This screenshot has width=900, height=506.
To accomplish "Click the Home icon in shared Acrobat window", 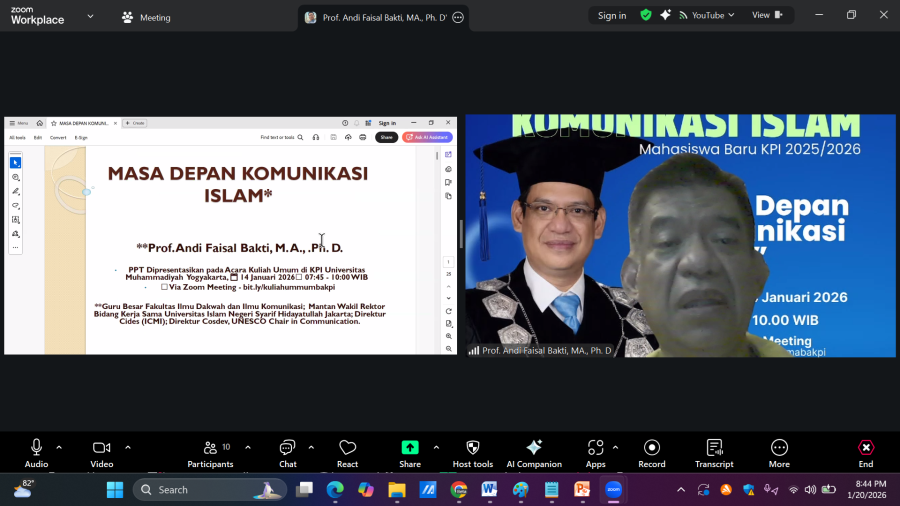I will pos(40,123).
